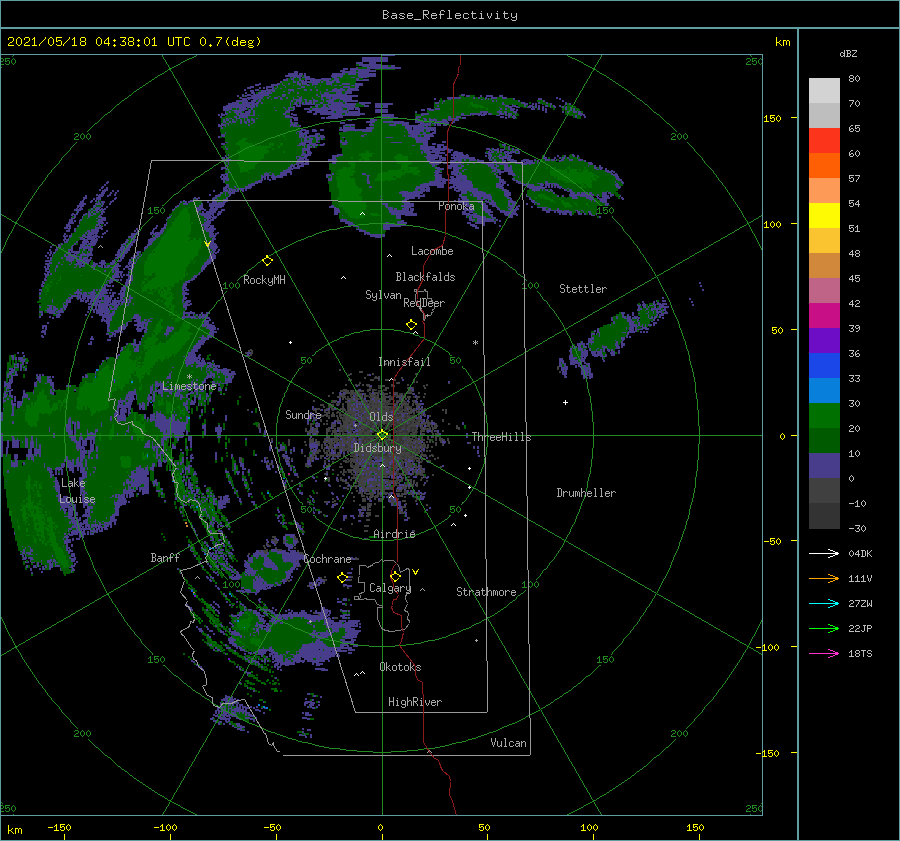The height and width of the screenshot is (841, 900).
Task: Click the magenta 18TS arrow symbol
Action: pos(824,653)
